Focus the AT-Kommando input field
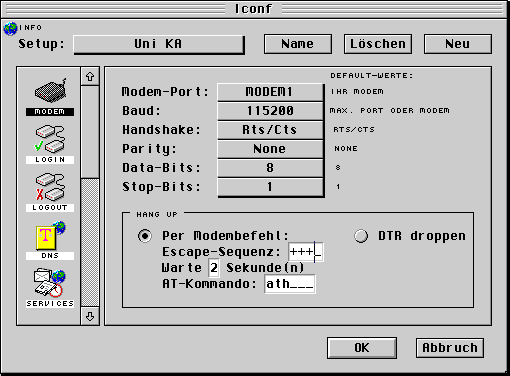The height and width of the screenshot is (376, 510). [x=290, y=284]
